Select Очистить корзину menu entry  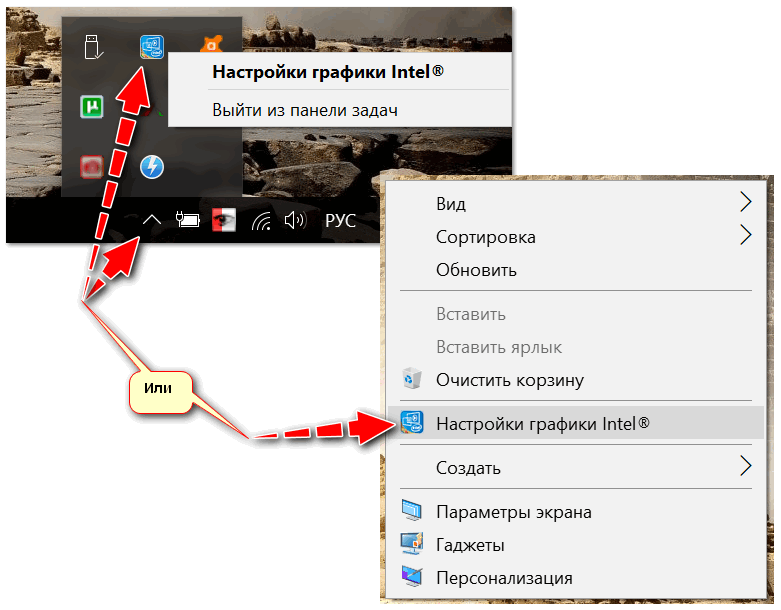pos(576,380)
